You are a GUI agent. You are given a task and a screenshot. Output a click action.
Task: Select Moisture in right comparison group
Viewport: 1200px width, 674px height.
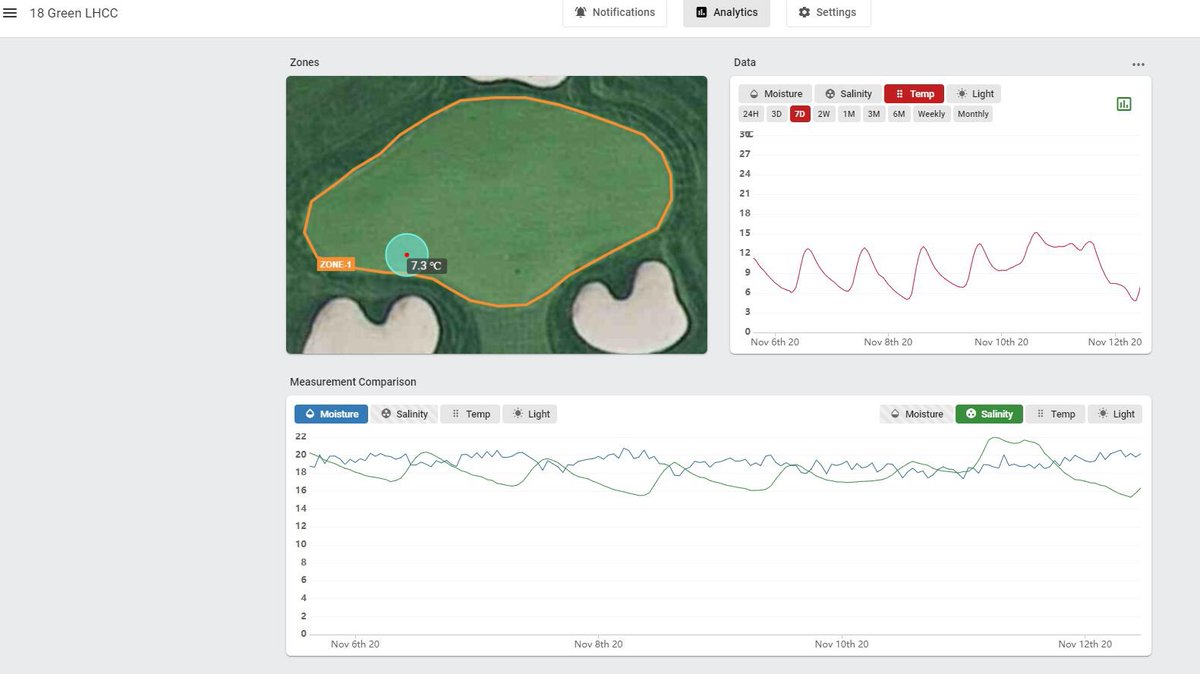(916, 414)
